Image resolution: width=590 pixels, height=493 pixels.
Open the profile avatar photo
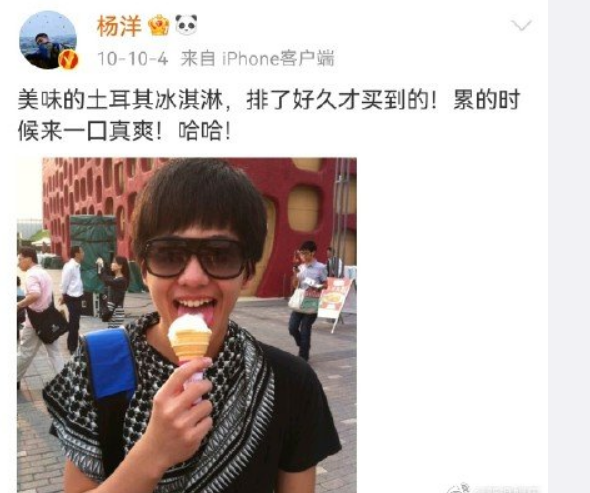click(48, 40)
